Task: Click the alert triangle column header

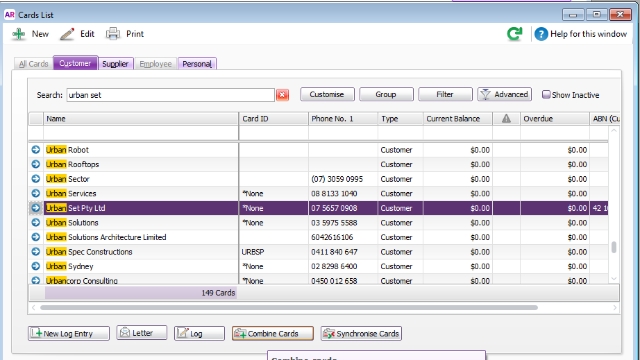Action: (x=506, y=119)
